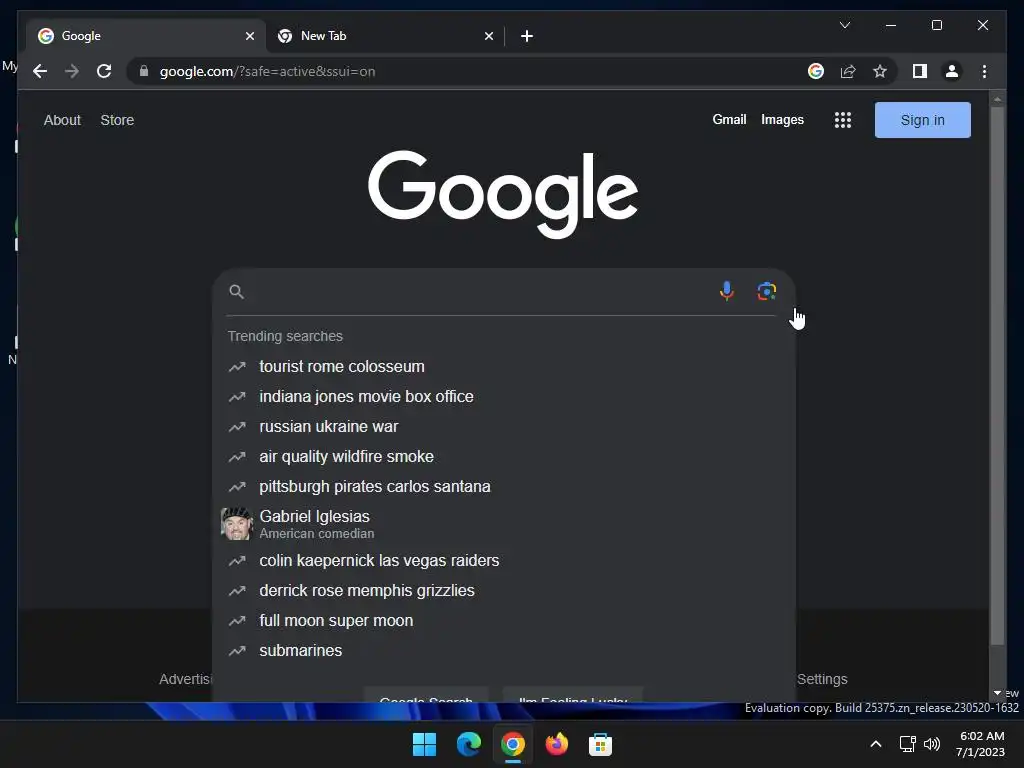Start voice search with the microphone icon
The width and height of the screenshot is (1024, 768).
point(726,291)
